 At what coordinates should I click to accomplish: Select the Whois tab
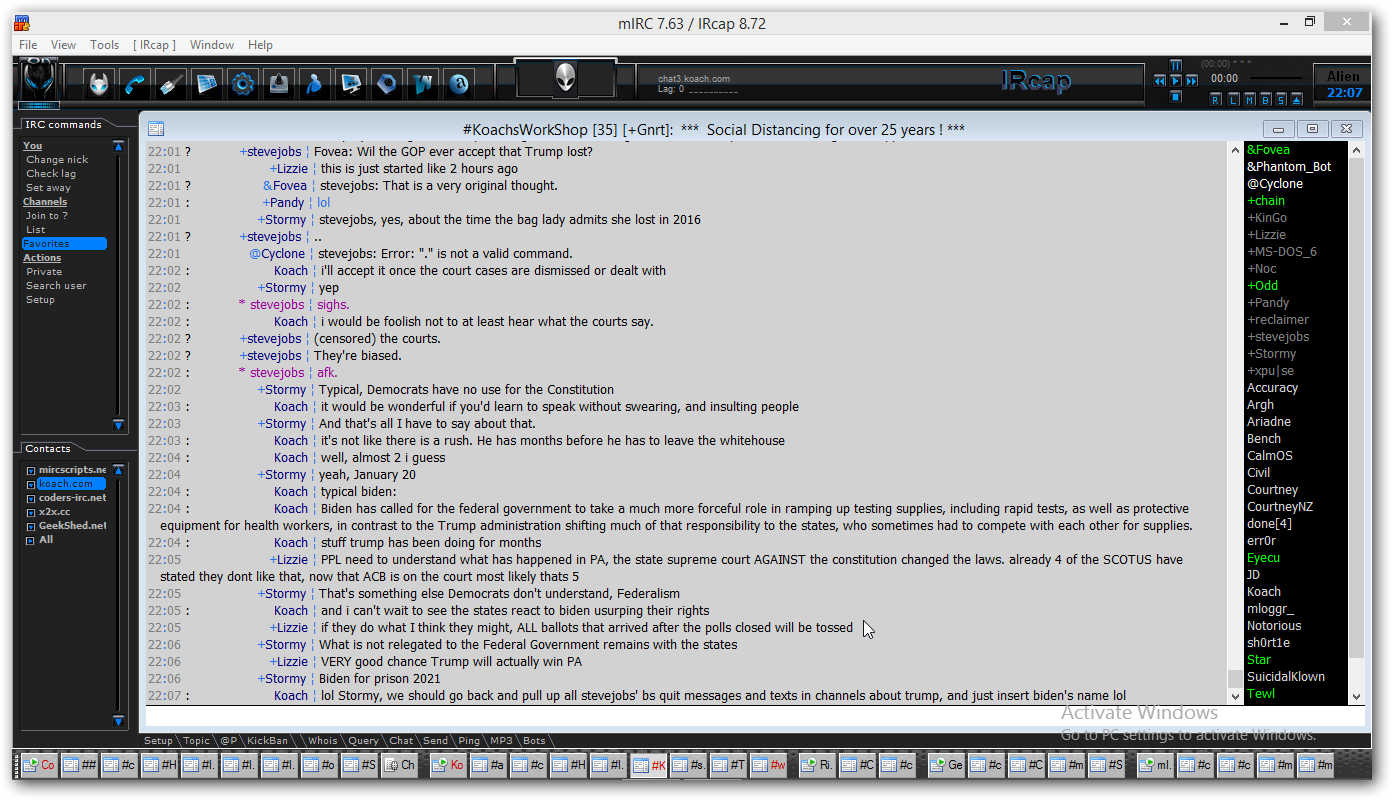(323, 741)
